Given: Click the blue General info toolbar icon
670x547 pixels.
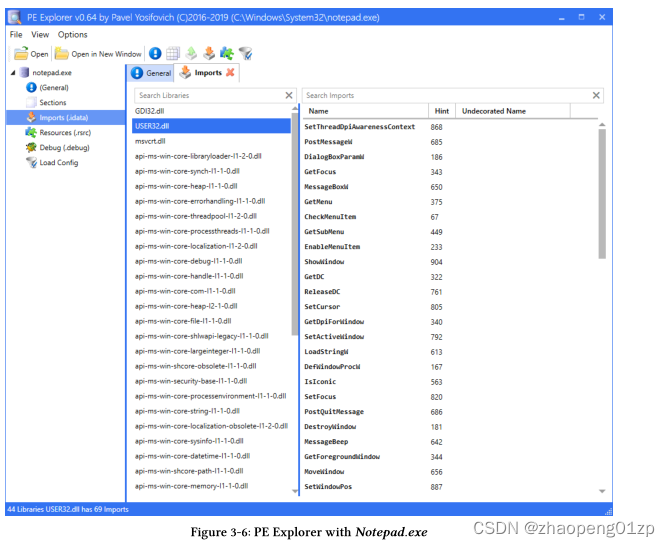Looking at the screenshot, I should coord(155,53).
